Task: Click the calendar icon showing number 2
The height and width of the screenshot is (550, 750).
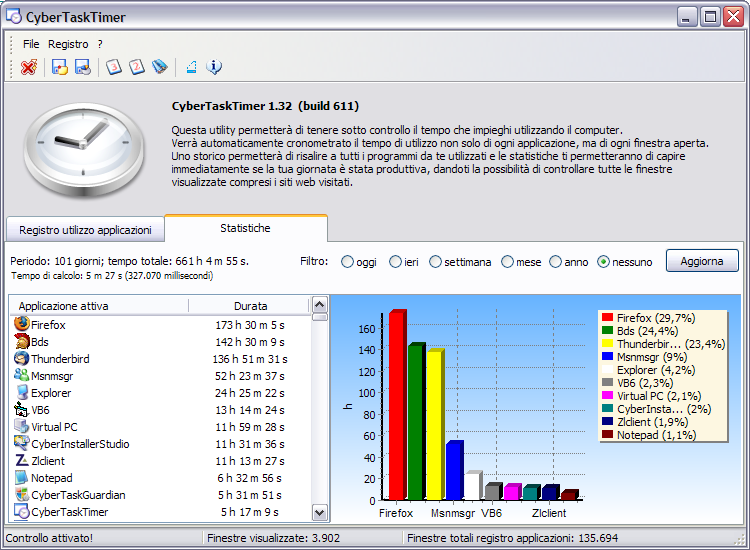Action: coord(136,67)
